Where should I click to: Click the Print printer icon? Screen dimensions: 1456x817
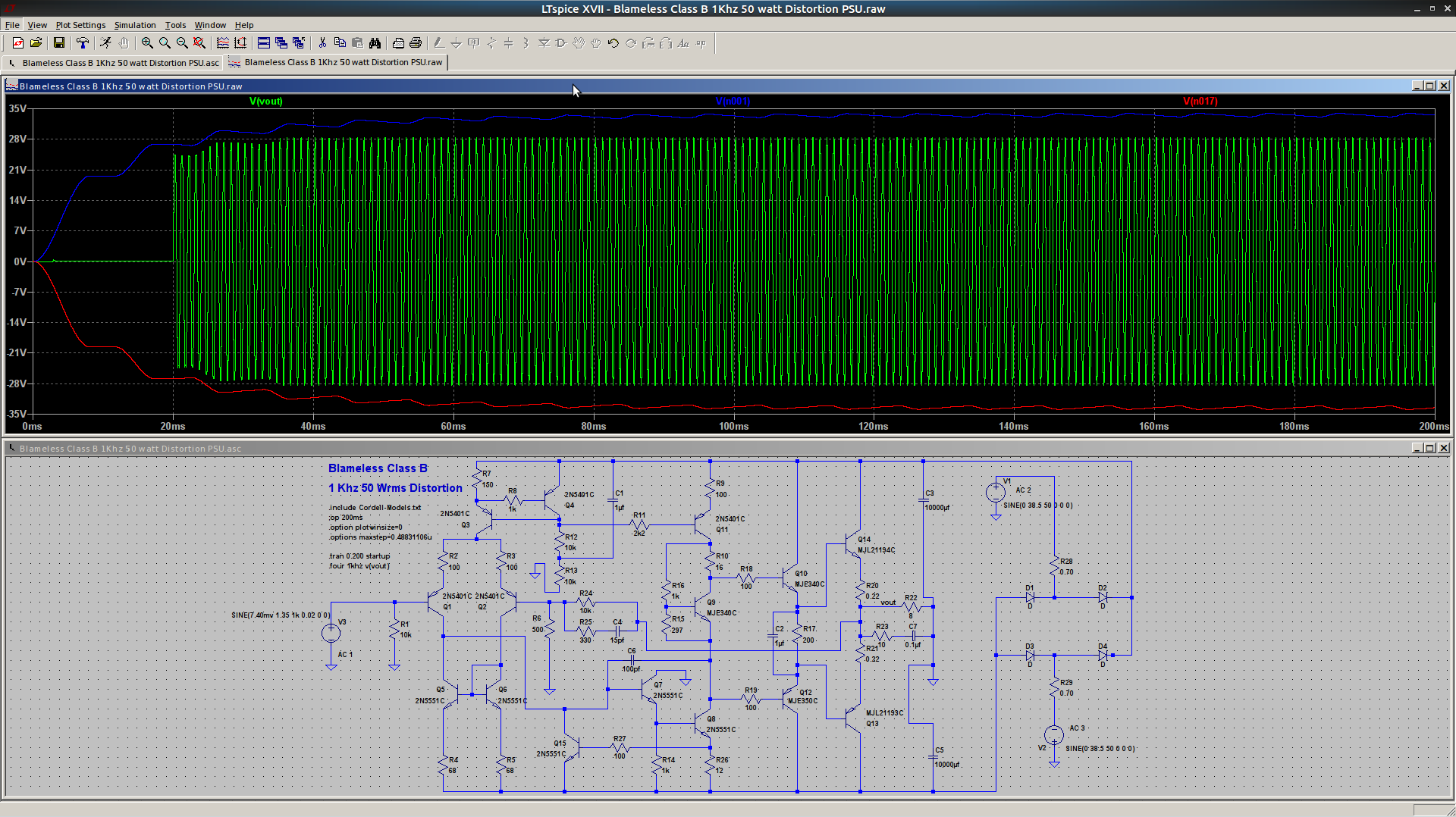[x=416, y=43]
